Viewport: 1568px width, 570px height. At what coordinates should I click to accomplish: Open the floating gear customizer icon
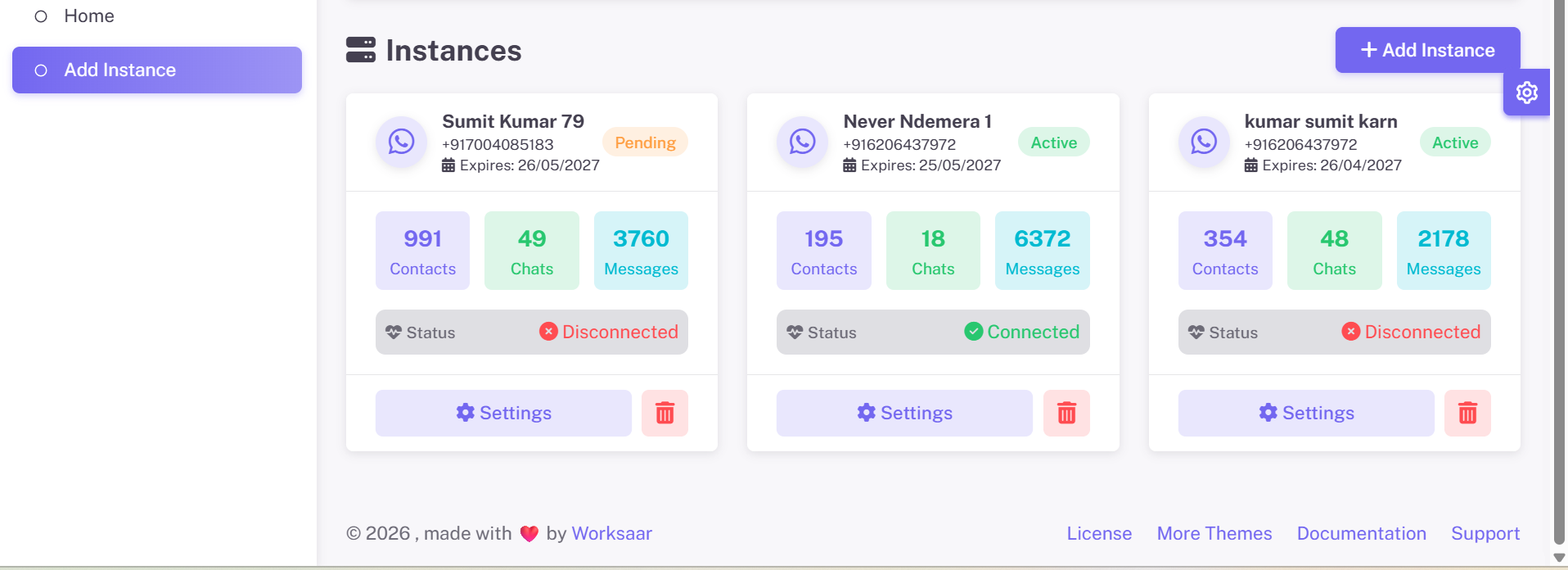click(1526, 93)
